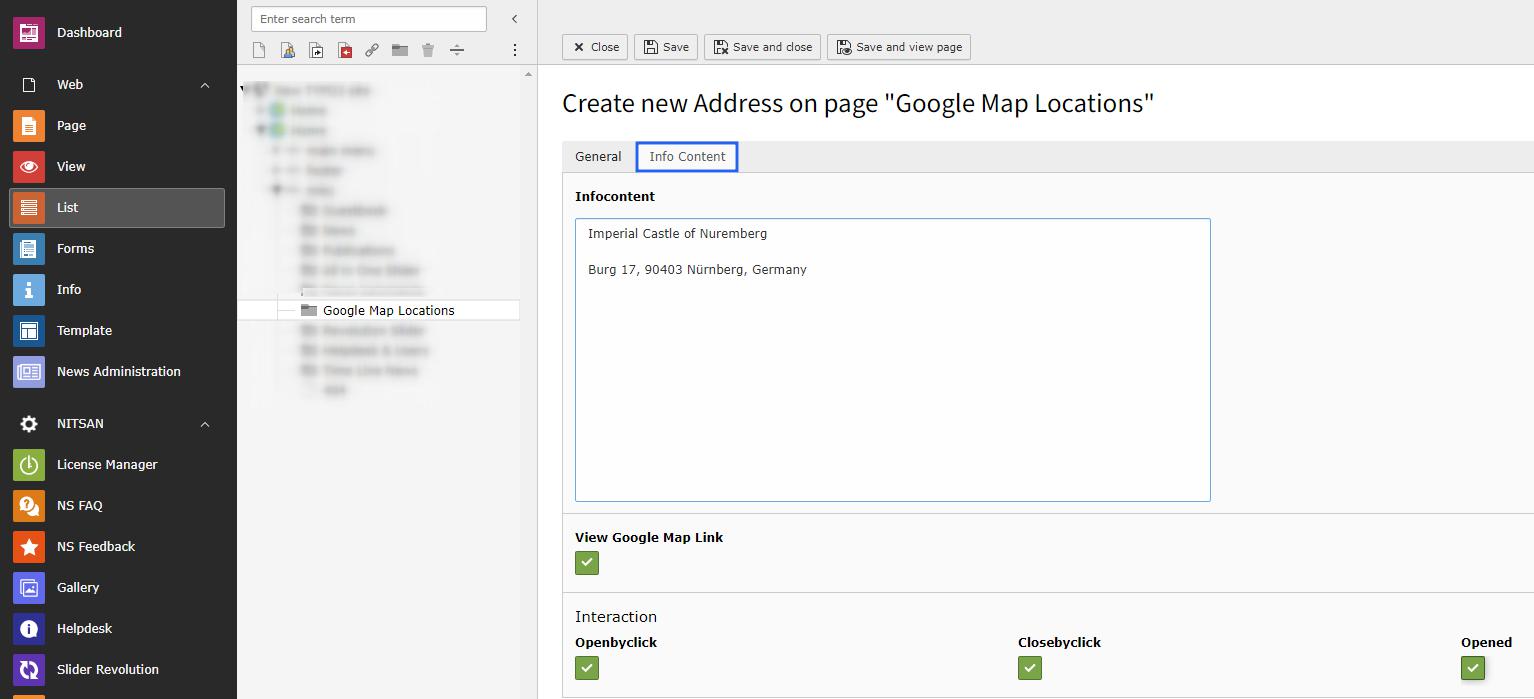Collapse the page tree panel

click(515, 19)
